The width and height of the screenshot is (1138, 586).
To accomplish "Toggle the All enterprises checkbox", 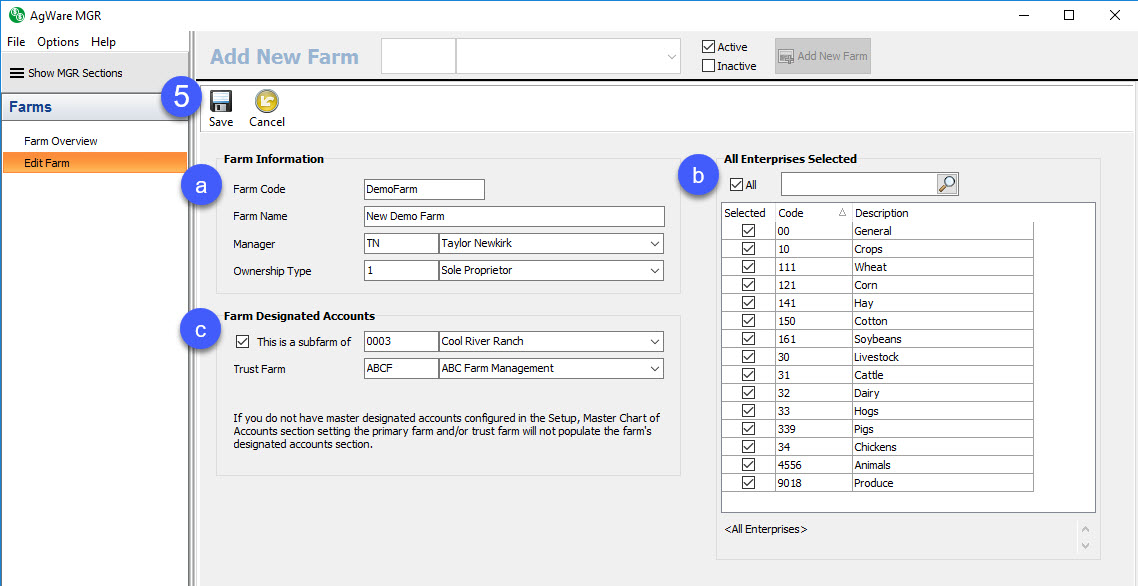I will click(x=737, y=185).
